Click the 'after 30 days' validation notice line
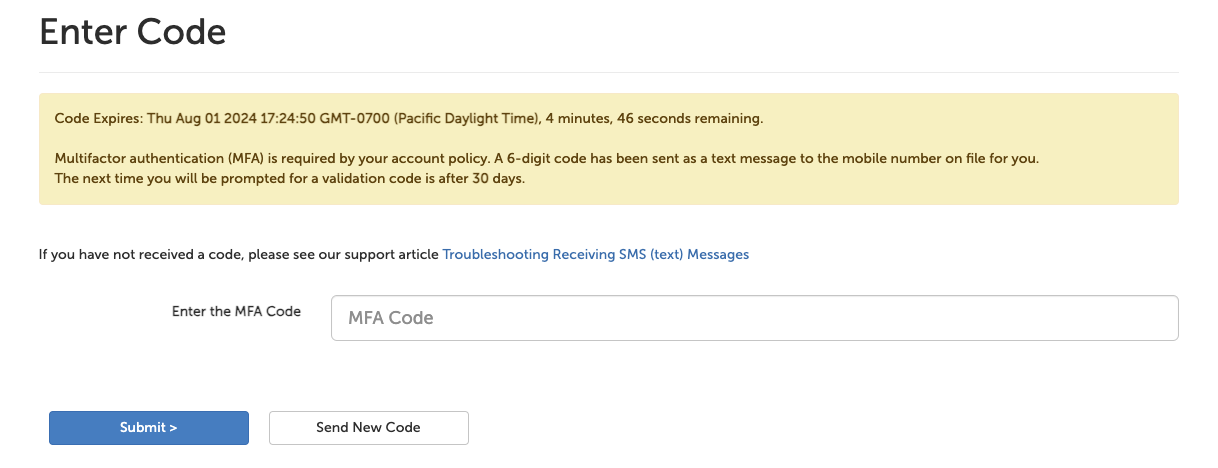 click(x=289, y=179)
